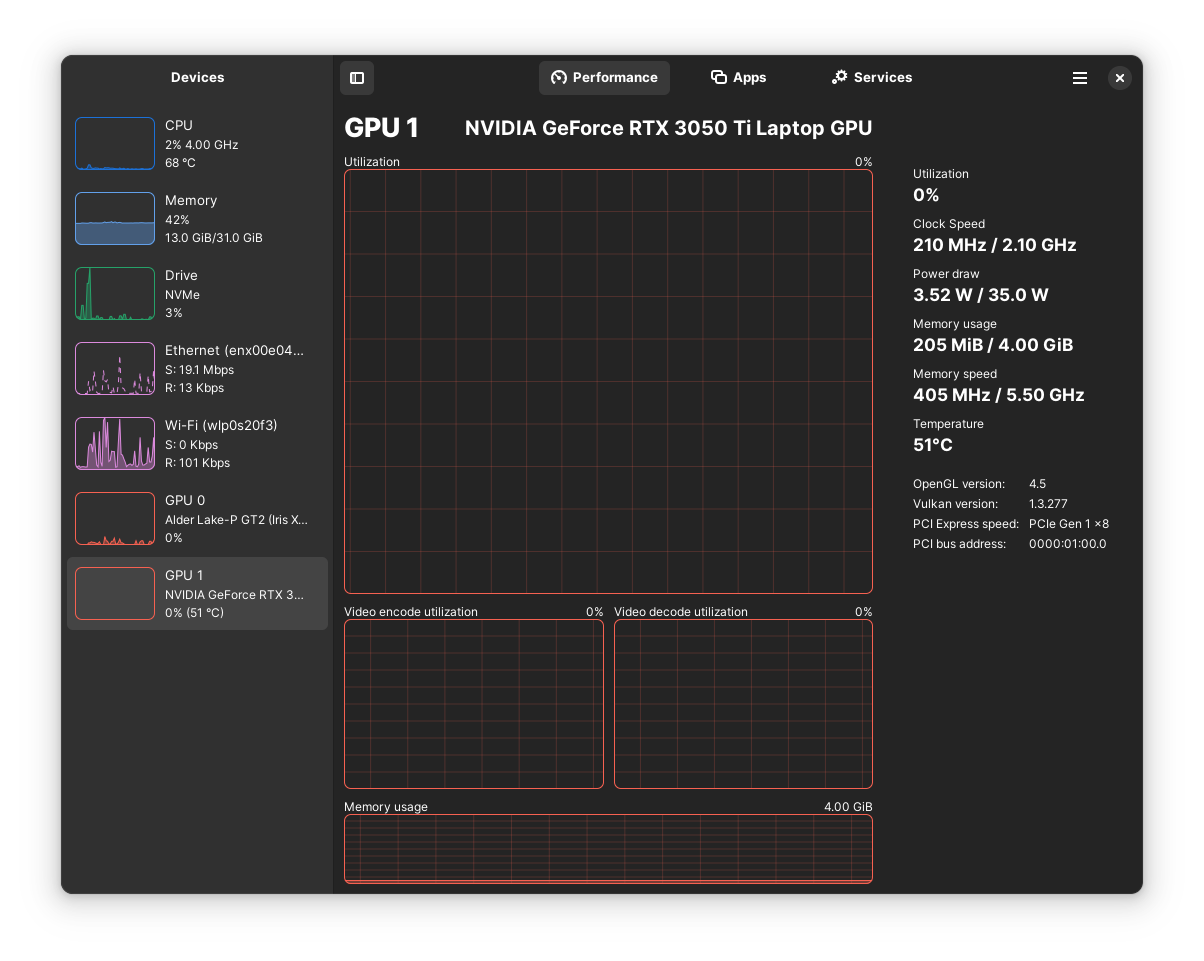Select the CPU device graph thumbnail
The image size is (1204, 961).
click(115, 144)
